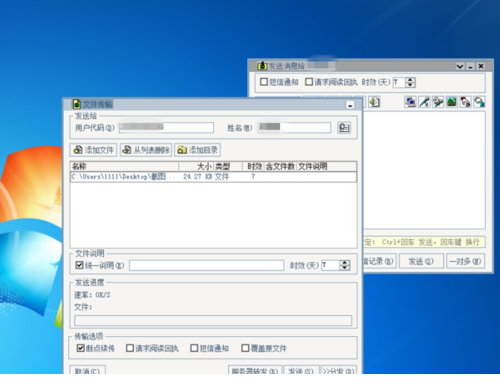
Task: Decrease 时效(天) in the file transfer window
Action: tap(345, 268)
